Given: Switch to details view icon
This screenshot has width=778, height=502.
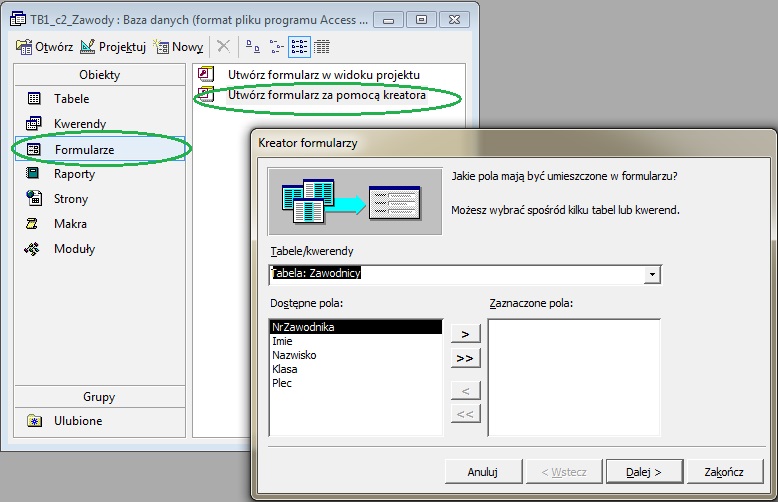Looking at the screenshot, I should [322, 47].
